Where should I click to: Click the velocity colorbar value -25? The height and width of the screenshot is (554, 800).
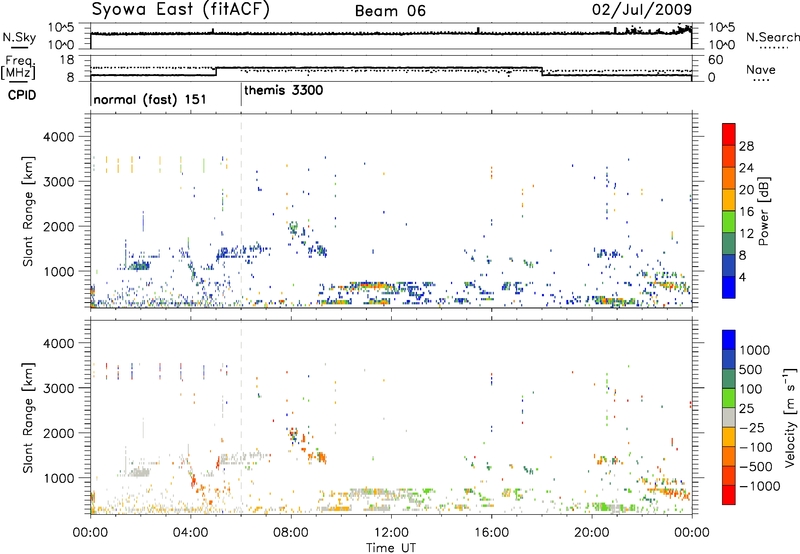tap(753, 427)
